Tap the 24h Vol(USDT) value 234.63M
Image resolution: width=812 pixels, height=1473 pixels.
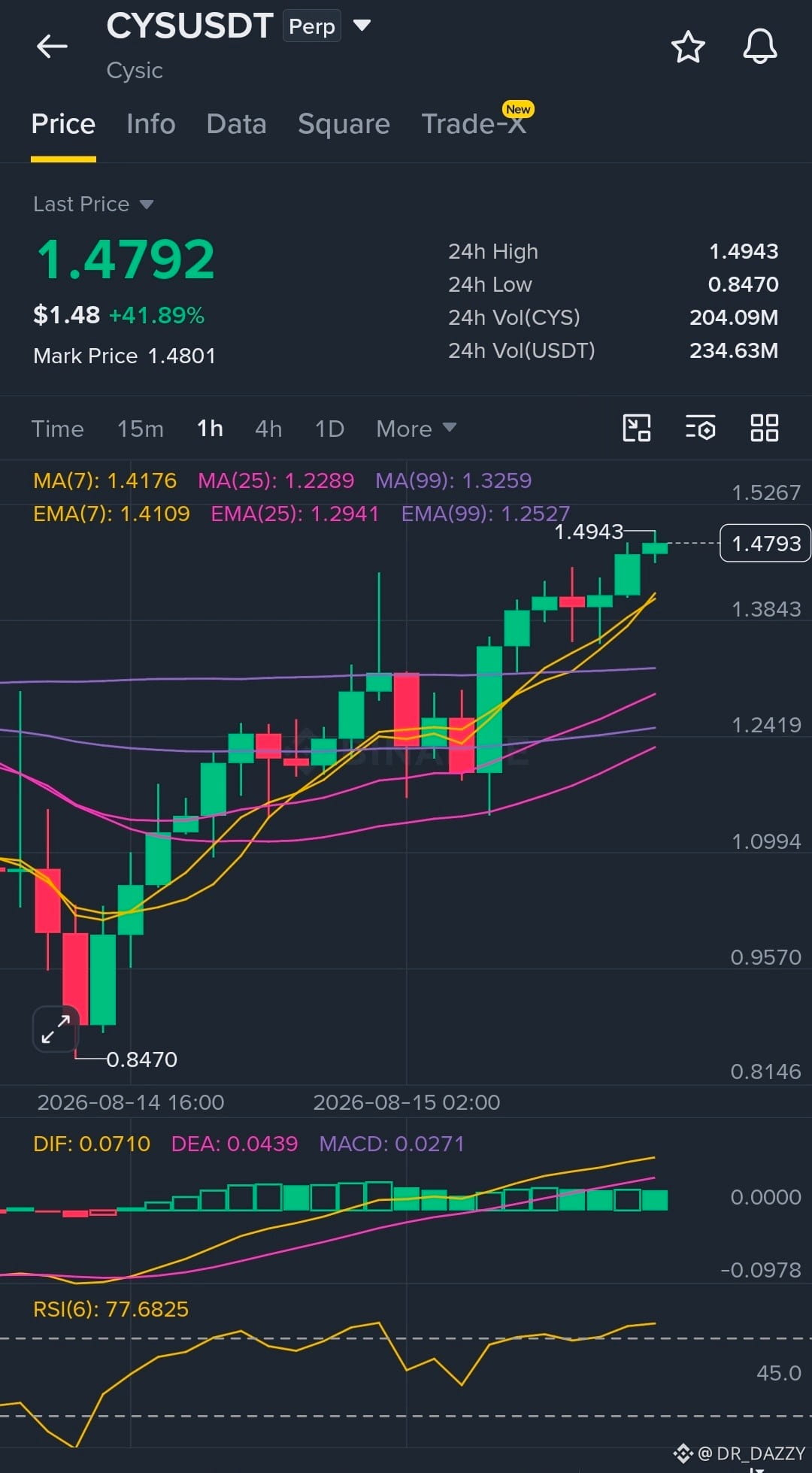(x=734, y=350)
